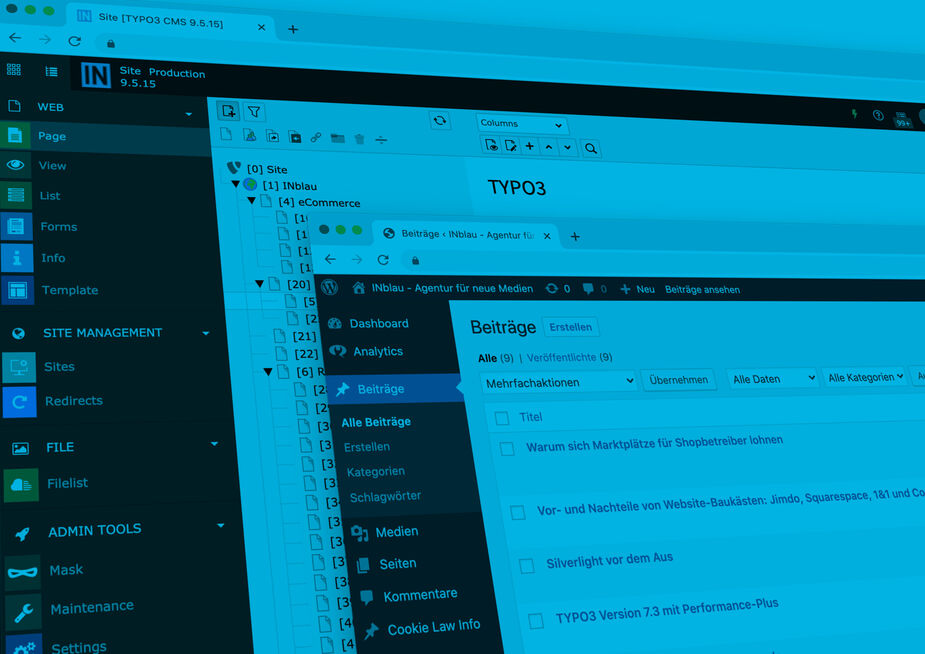
Task: Open Kategorien submenu under Beiträge
Action: point(376,472)
